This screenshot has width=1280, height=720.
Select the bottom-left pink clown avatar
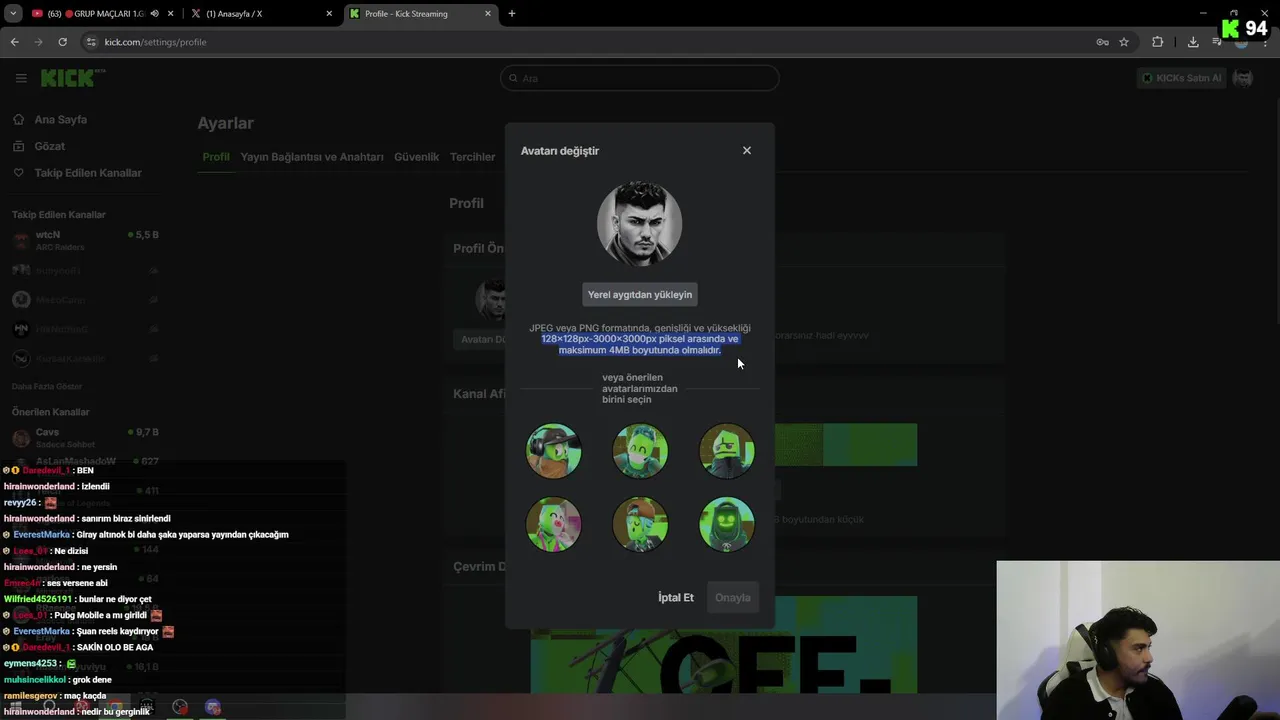coord(553,524)
